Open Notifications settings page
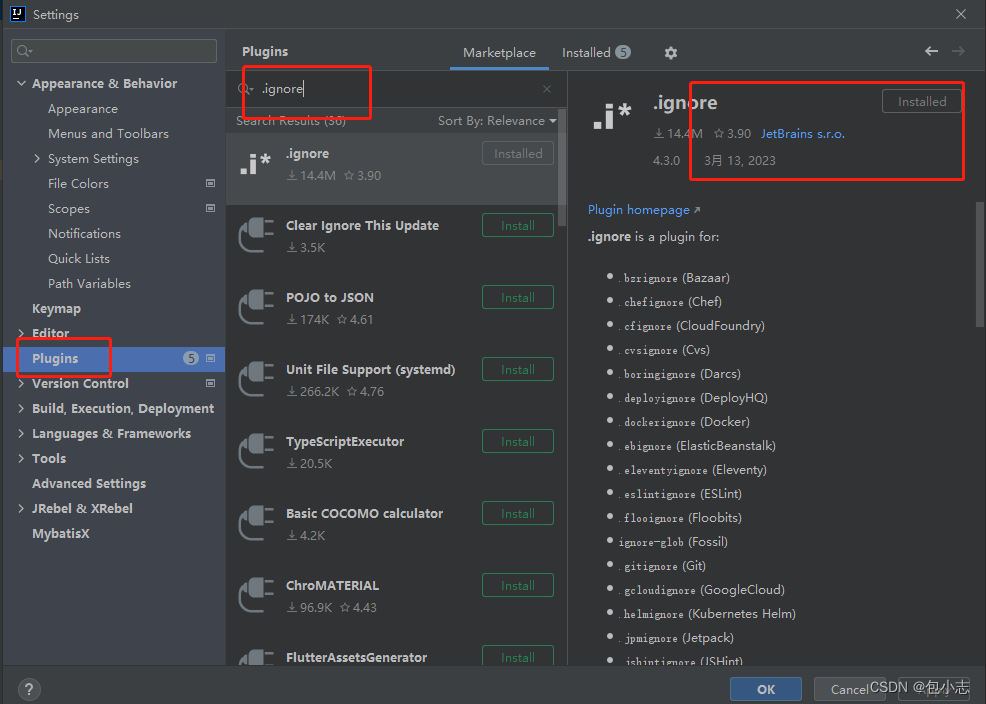986x704 pixels. coord(84,234)
